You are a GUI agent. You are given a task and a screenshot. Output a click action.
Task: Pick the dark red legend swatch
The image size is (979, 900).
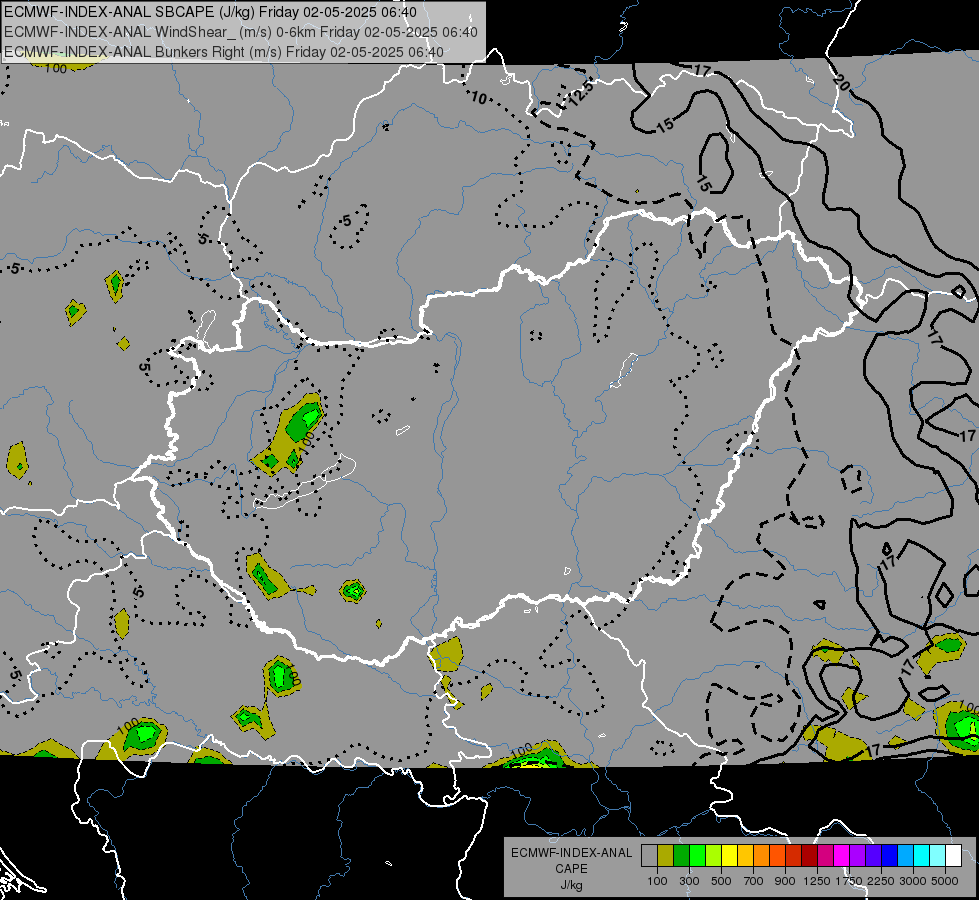tap(809, 856)
